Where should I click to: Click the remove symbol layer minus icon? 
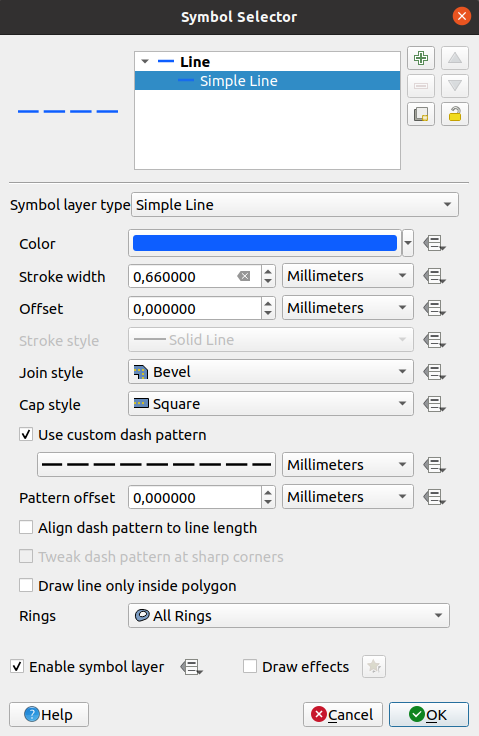(x=421, y=86)
